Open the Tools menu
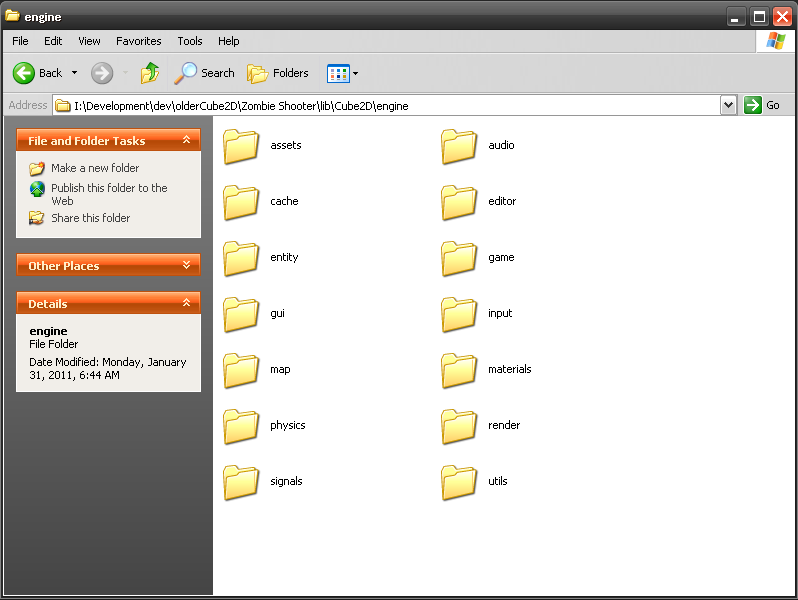This screenshot has height=600, width=798. pyautogui.click(x=190, y=41)
